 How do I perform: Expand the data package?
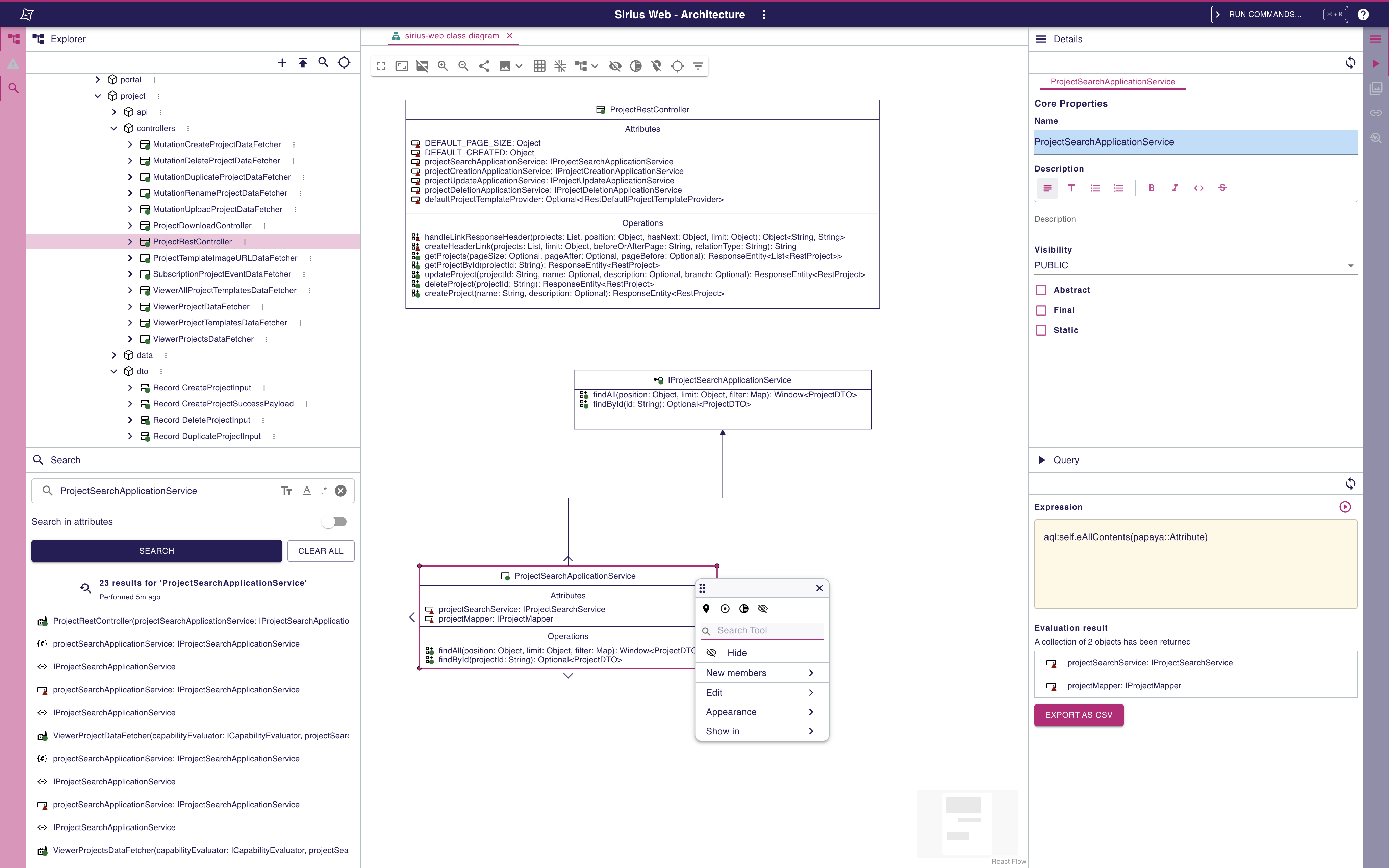114,356
